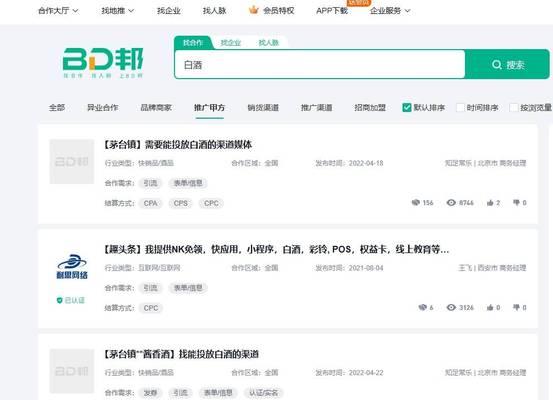Open the 【趣头条】 NK免领 post title
This screenshot has width=553, height=400.
pos(276,249)
